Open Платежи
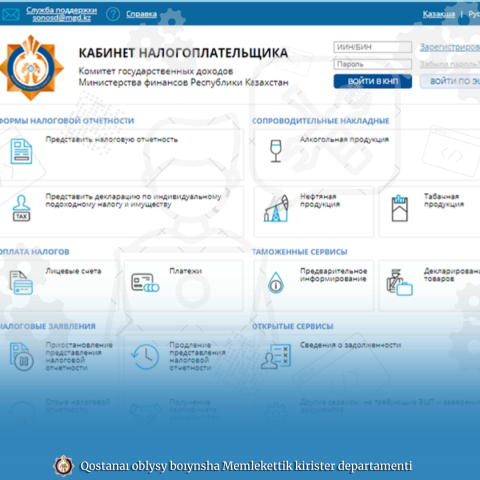Image resolution: width=480 pixels, height=480 pixels. point(186,271)
